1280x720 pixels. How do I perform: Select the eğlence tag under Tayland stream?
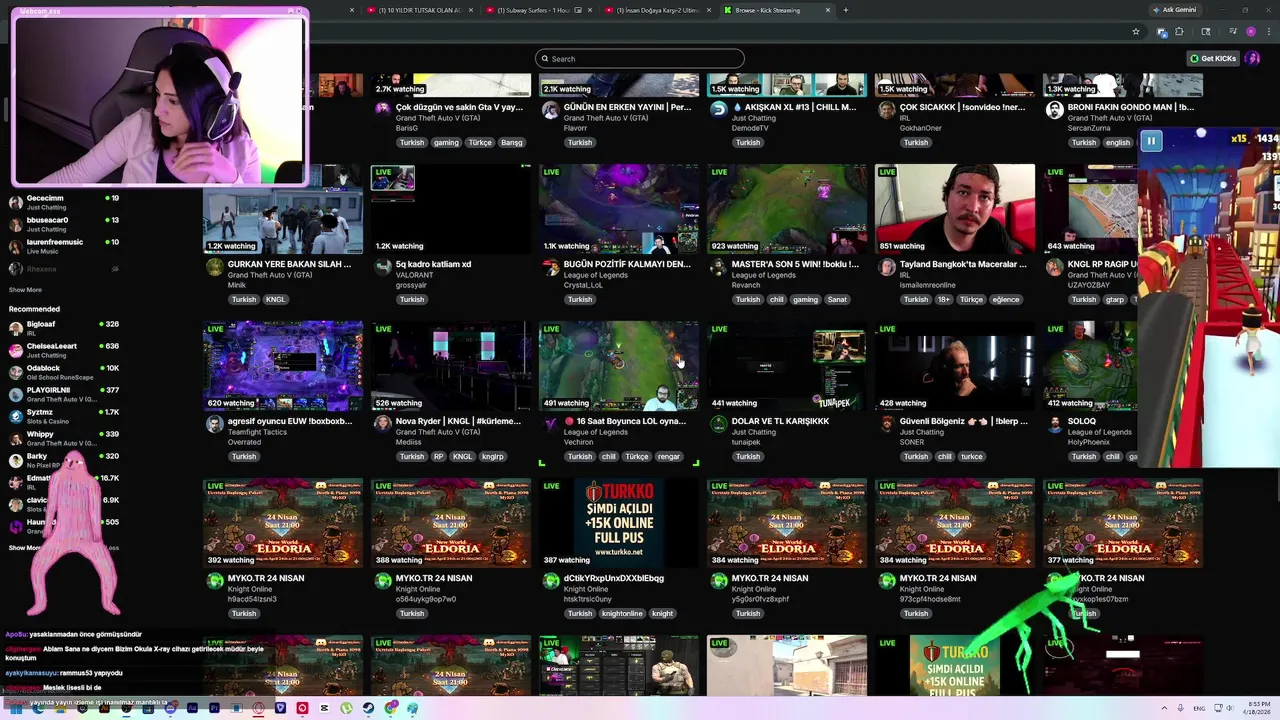1006,299
